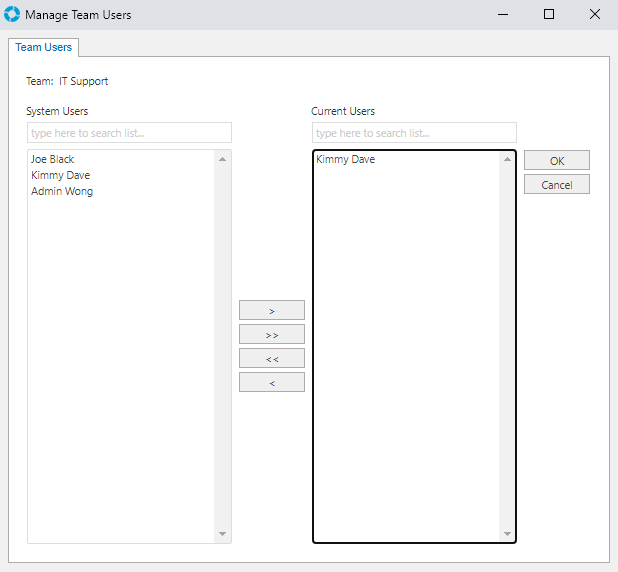Select the Team Users tab
Viewport: 618px width, 572px height.
[43, 47]
